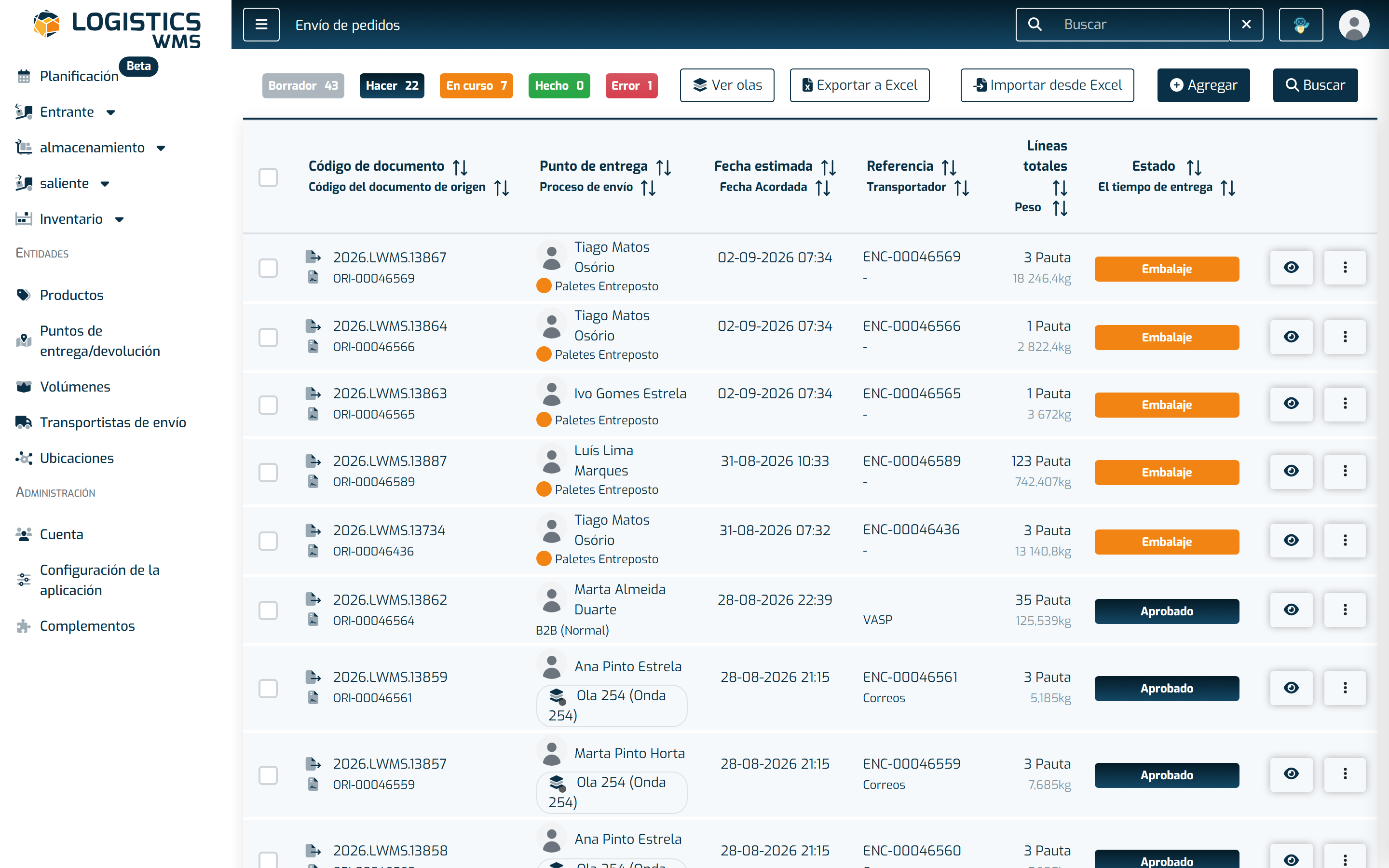Open Ola 254 wave chip for 2026.LWMS.13857
The height and width of the screenshot is (868, 1389).
611,792
